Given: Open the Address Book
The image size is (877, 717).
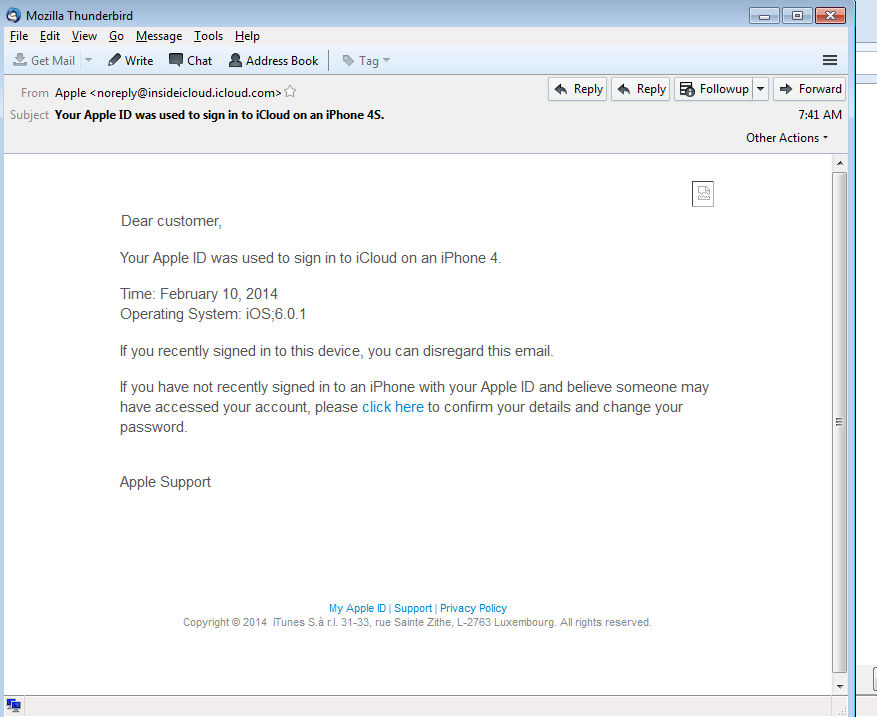Looking at the screenshot, I should click(274, 60).
